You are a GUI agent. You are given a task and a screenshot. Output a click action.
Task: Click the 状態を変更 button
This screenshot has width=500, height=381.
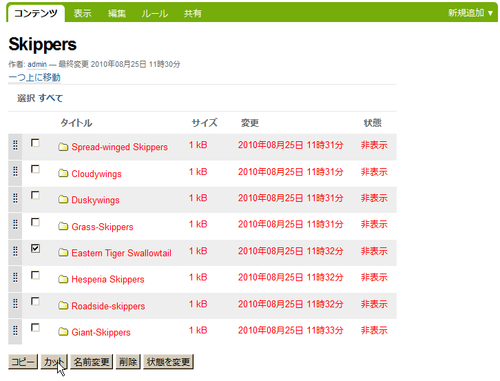coord(168,362)
